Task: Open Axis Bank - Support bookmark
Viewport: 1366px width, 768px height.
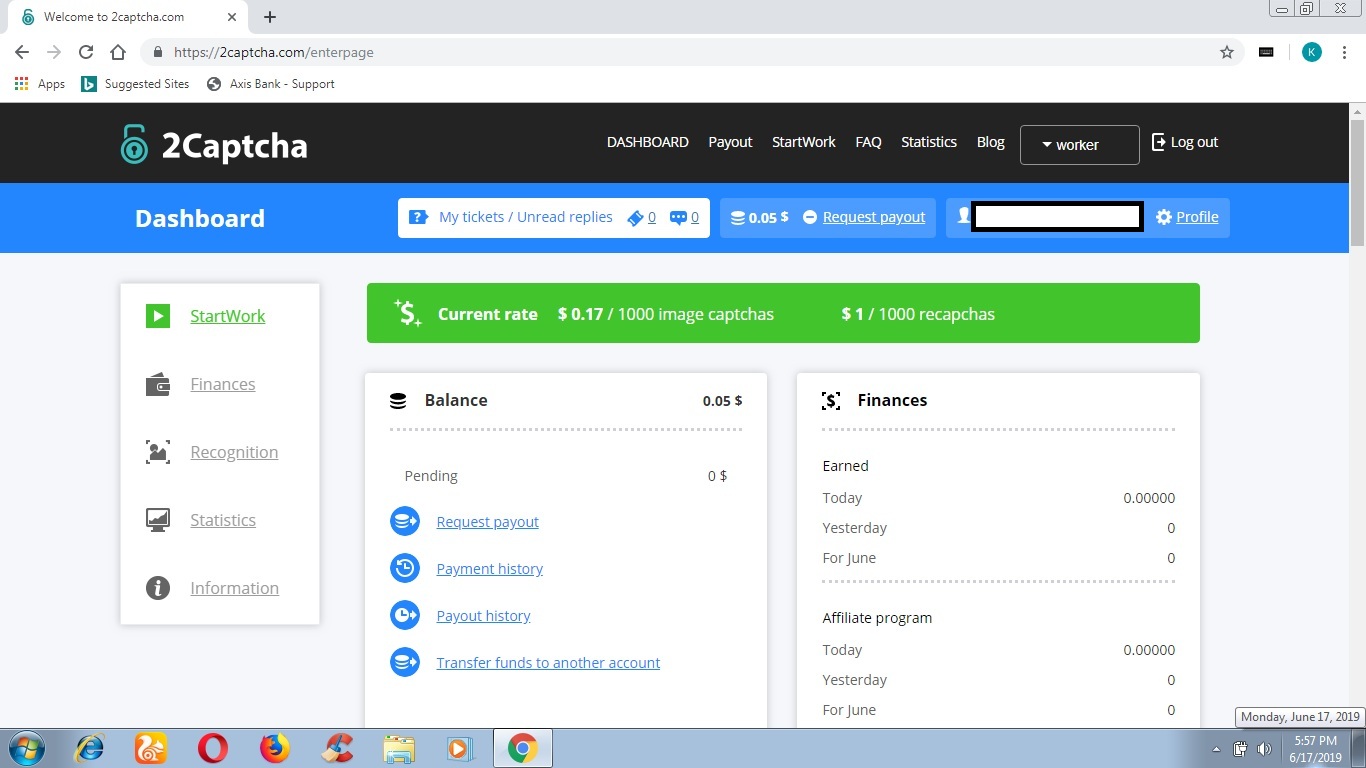Action: (x=270, y=84)
